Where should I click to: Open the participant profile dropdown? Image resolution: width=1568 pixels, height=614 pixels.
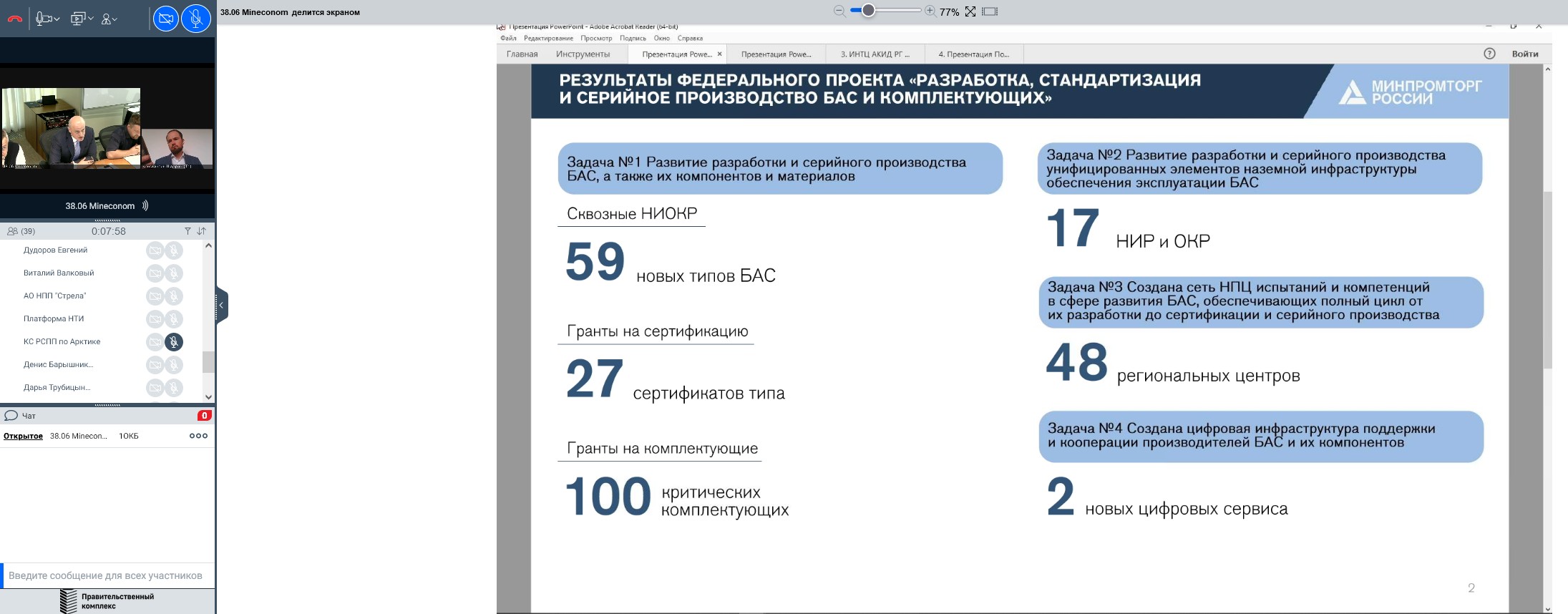coord(109,19)
